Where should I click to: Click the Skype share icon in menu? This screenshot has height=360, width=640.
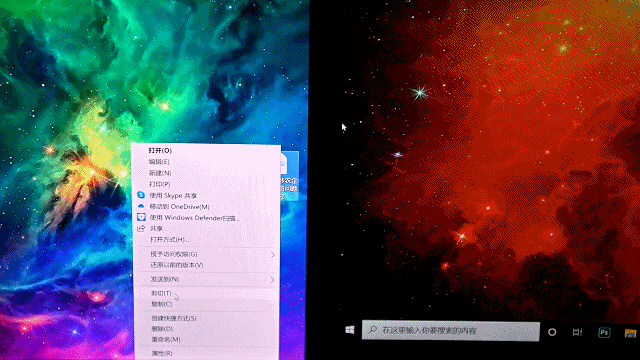(x=141, y=195)
